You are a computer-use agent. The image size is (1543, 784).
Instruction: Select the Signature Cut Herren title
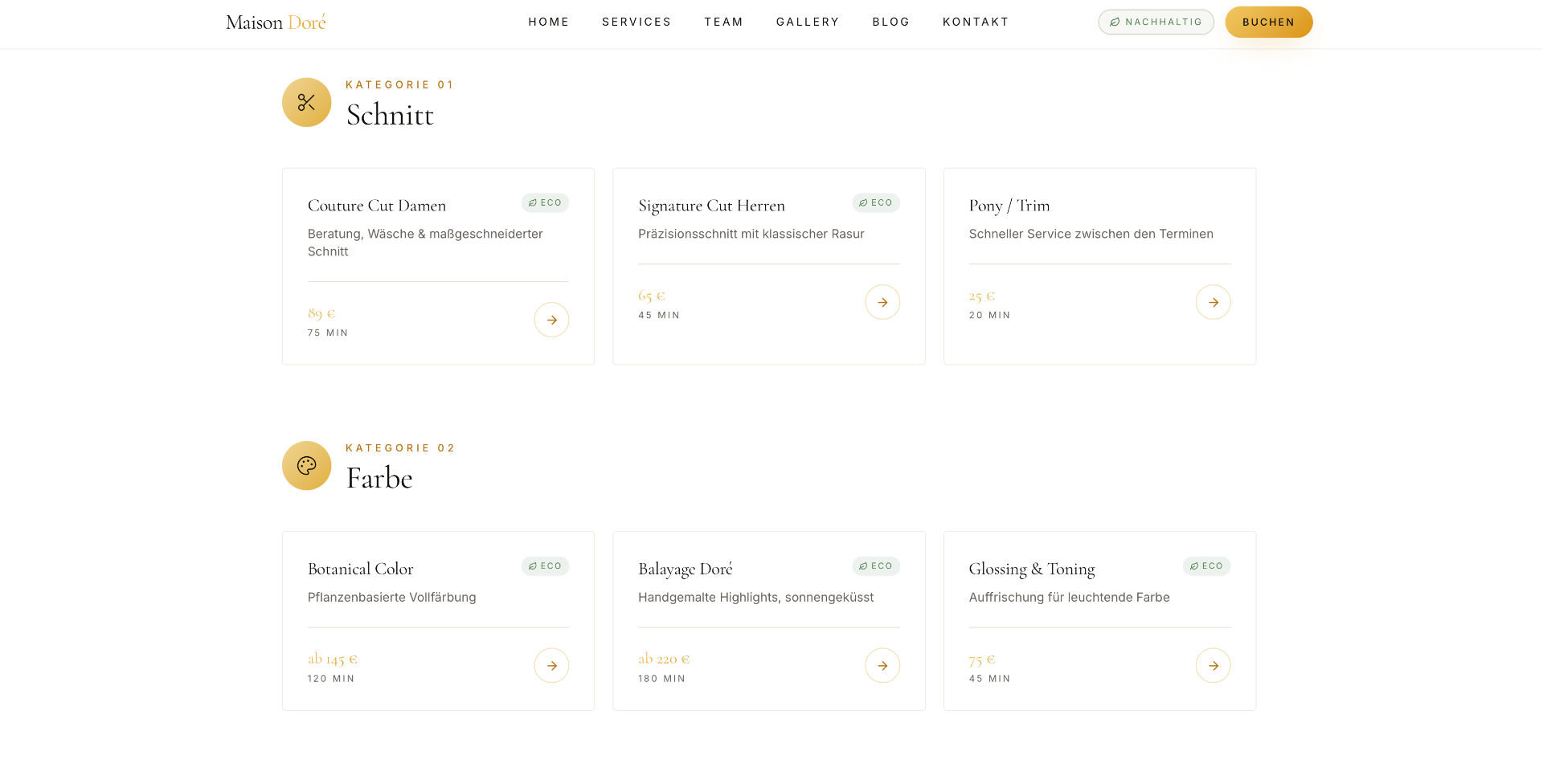[711, 206]
